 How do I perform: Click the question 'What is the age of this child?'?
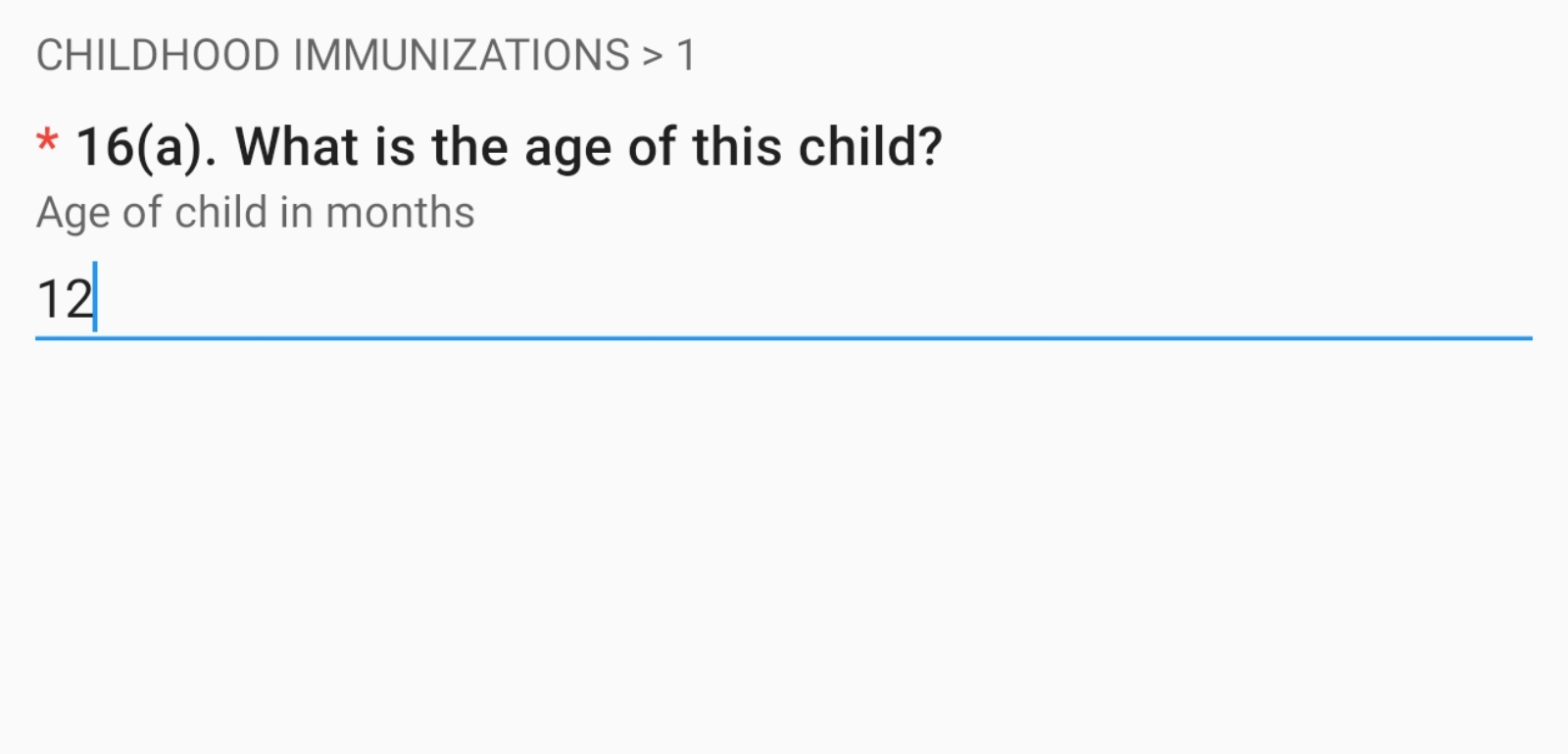(x=588, y=147)
